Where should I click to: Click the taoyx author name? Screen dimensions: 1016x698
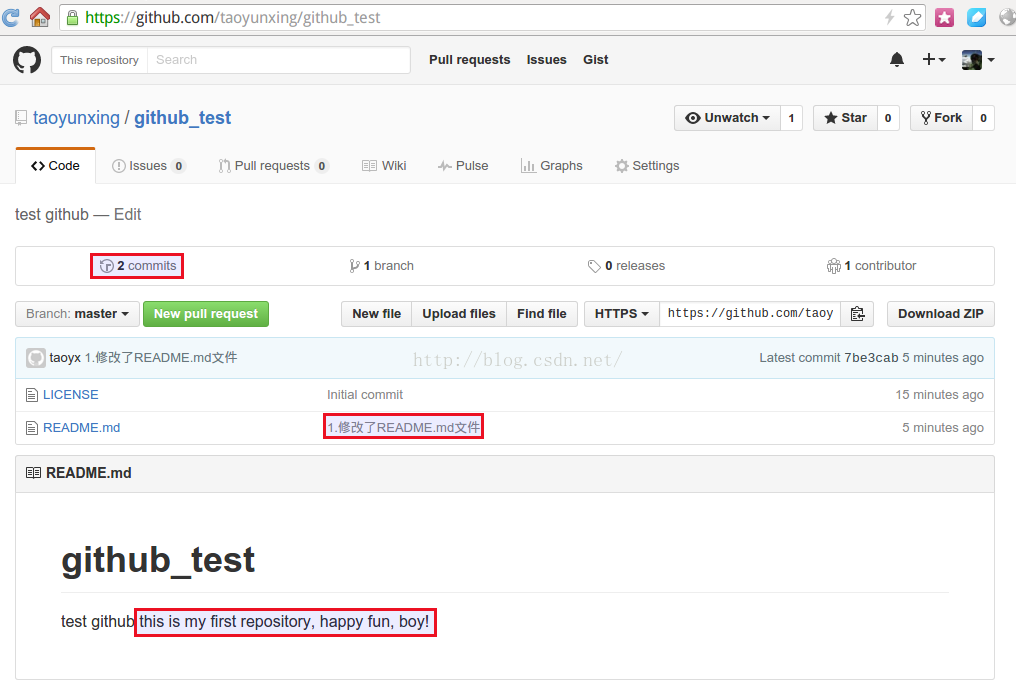coord(65,358)
